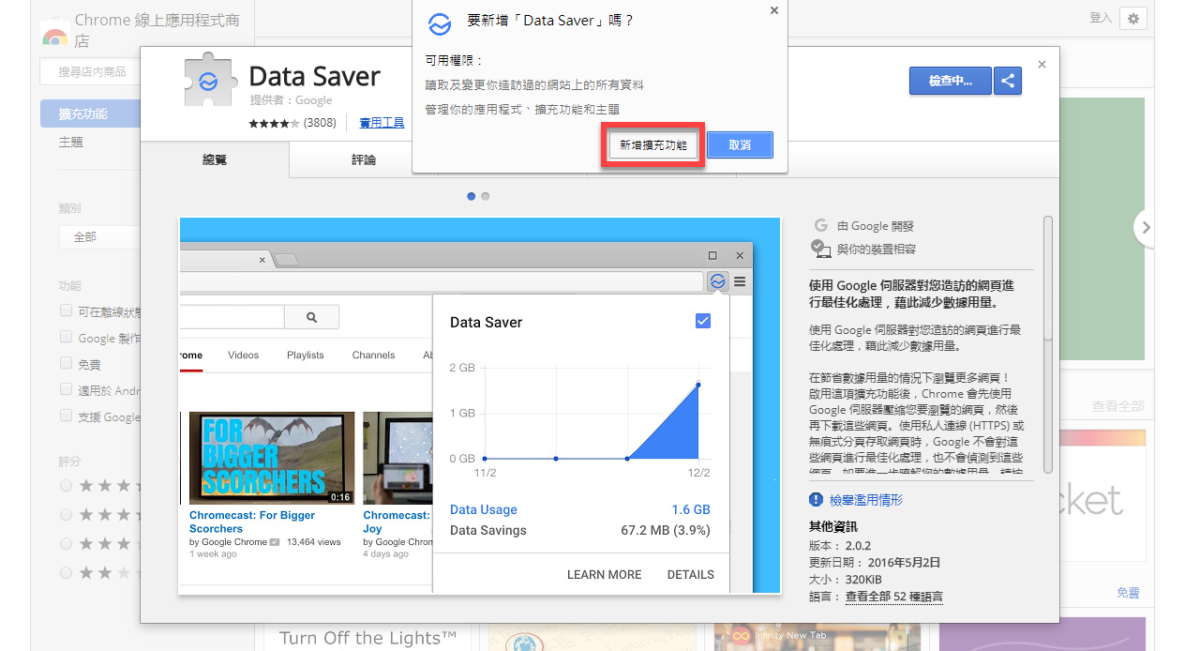Tick the 可在離線狀態 checkbox
The width and height of the screenshot is (1200, 651).
click(66, 310)
